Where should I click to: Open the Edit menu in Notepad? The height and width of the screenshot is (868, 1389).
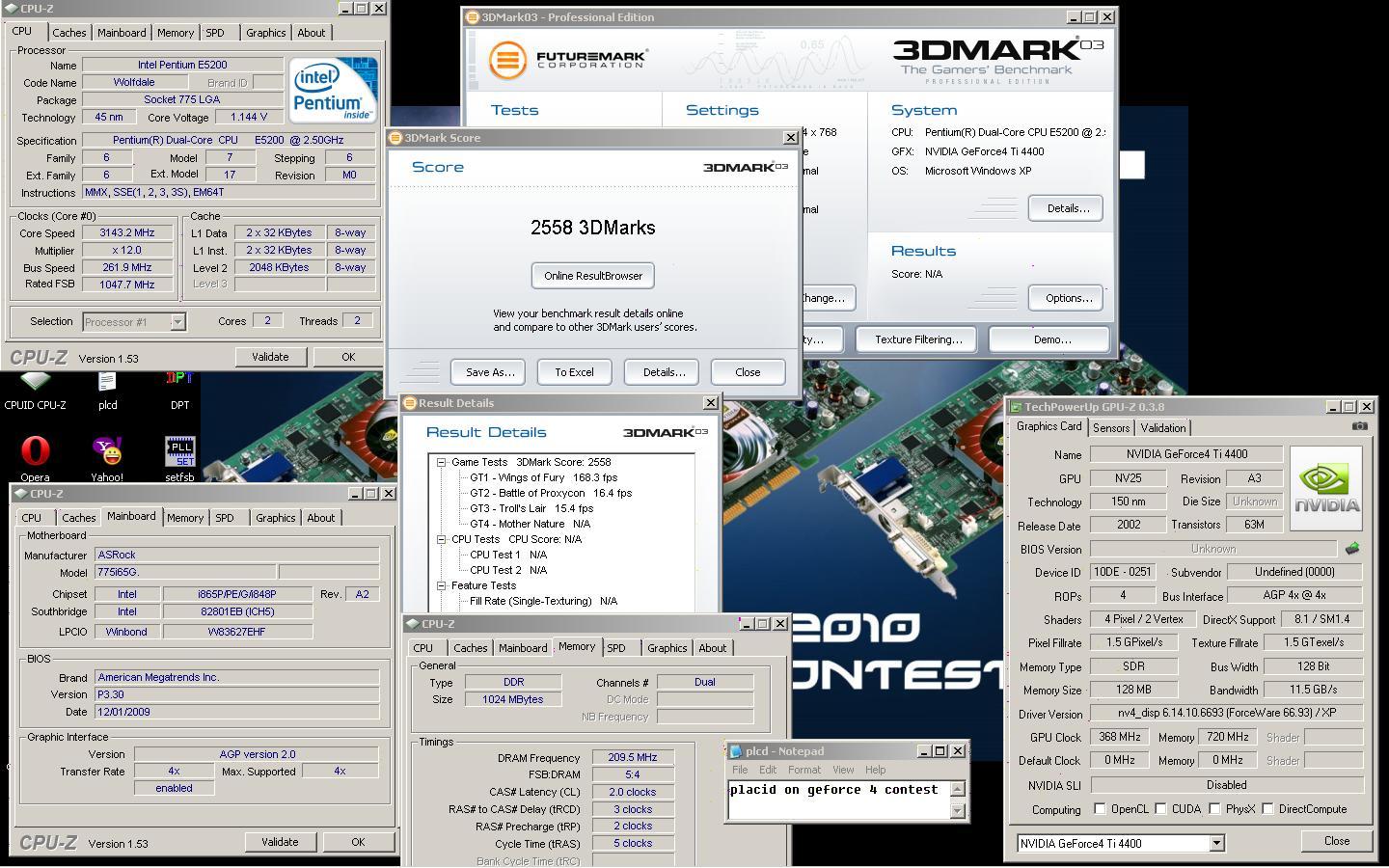768,770
